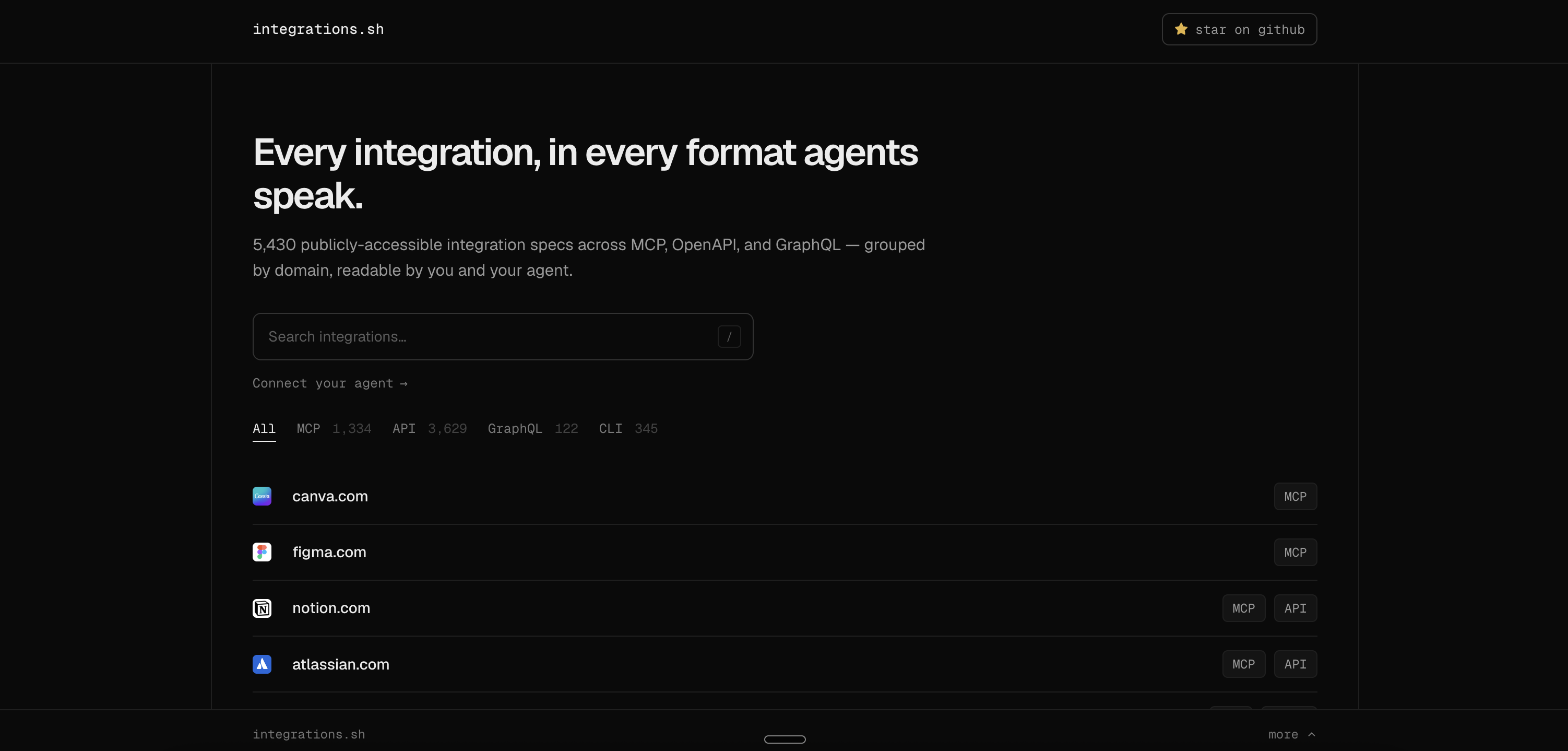Click the API badge on atlassian.com row
The width and height of the screenshot is (1568, 751).
click(1296, 664)
